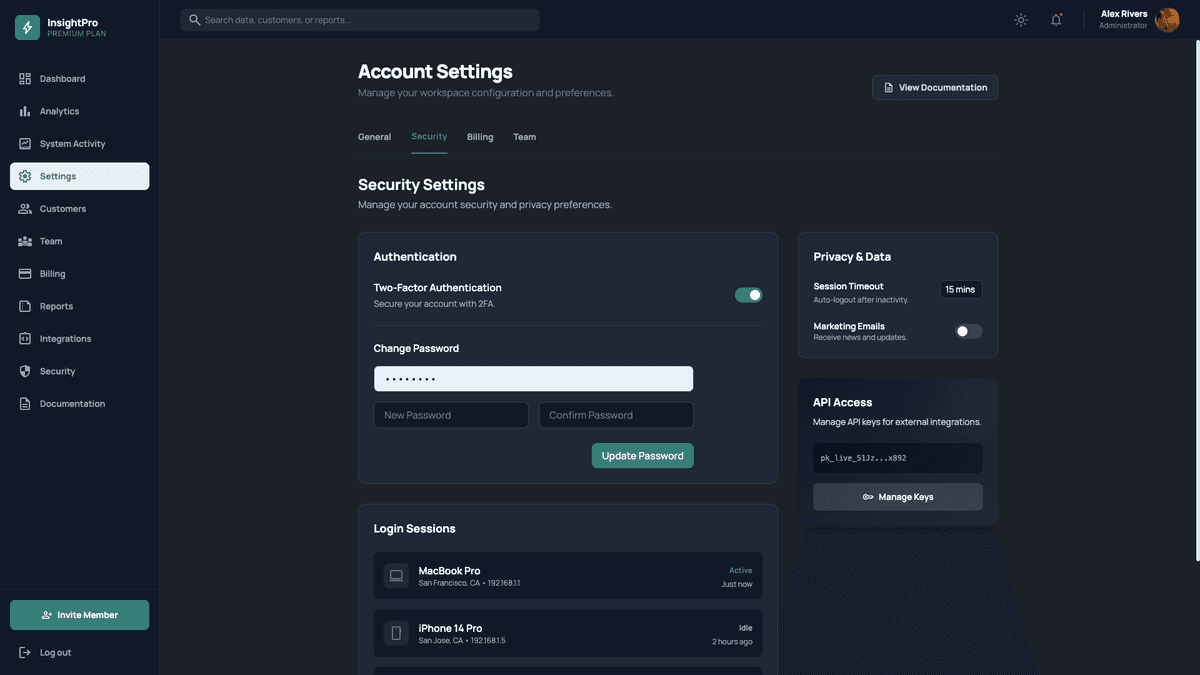The height and width of the screenshot is (675, 1200).
Task: Open the Security shield icon
Action: (22, 370)
